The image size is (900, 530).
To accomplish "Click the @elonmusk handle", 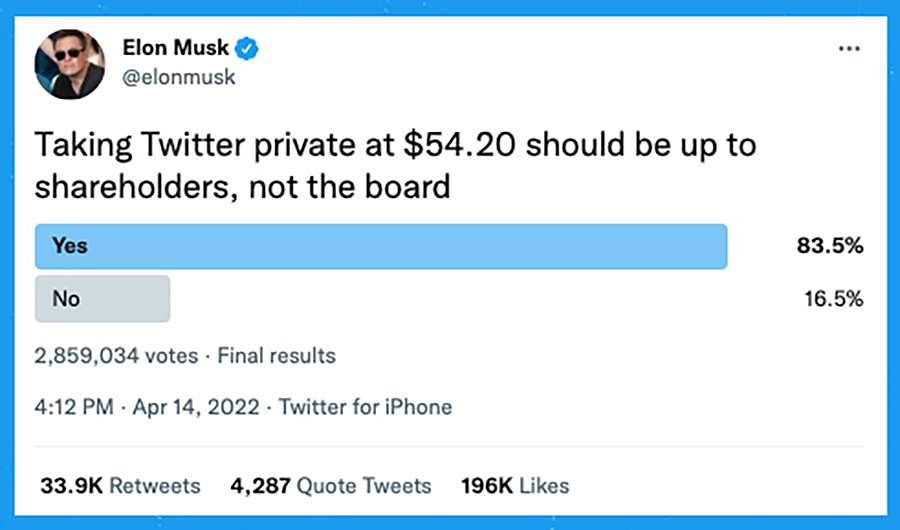I will 178,76.
